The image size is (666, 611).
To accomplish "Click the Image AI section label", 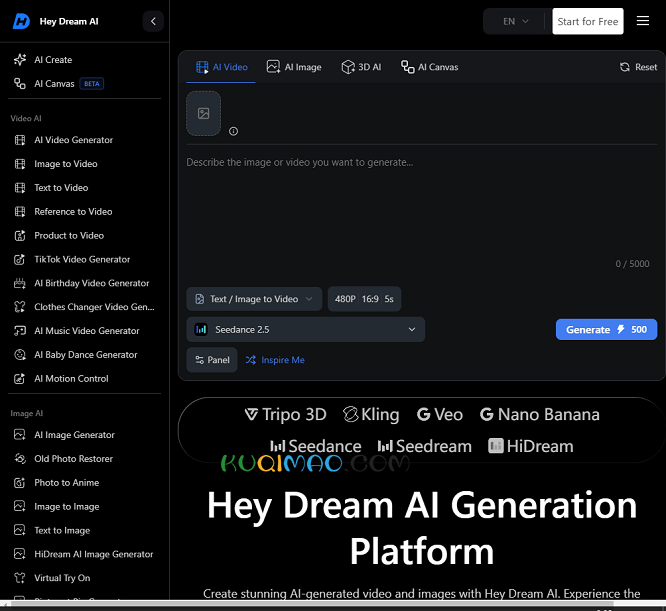I will coord(26,414).
